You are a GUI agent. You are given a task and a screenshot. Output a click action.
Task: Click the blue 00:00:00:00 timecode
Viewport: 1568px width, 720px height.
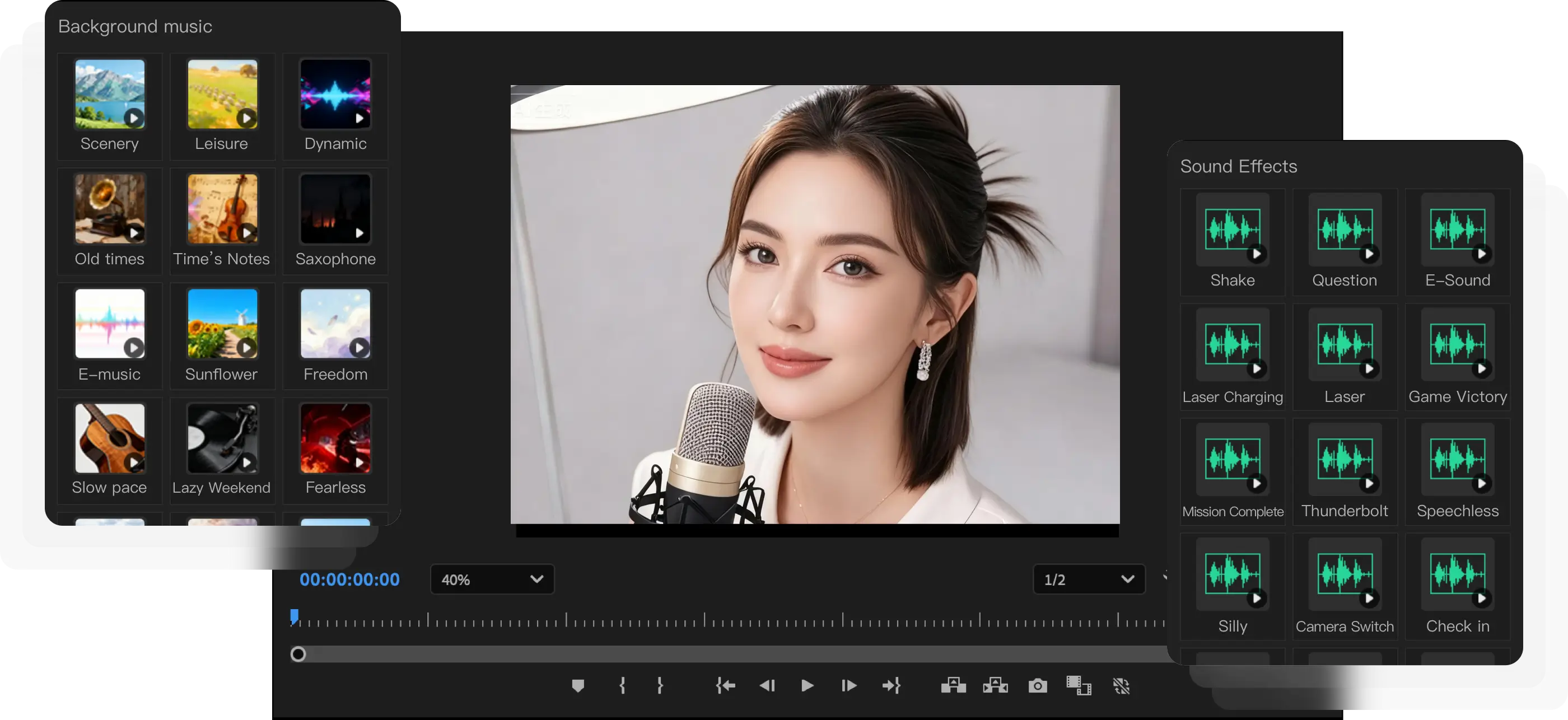[349, 579]
